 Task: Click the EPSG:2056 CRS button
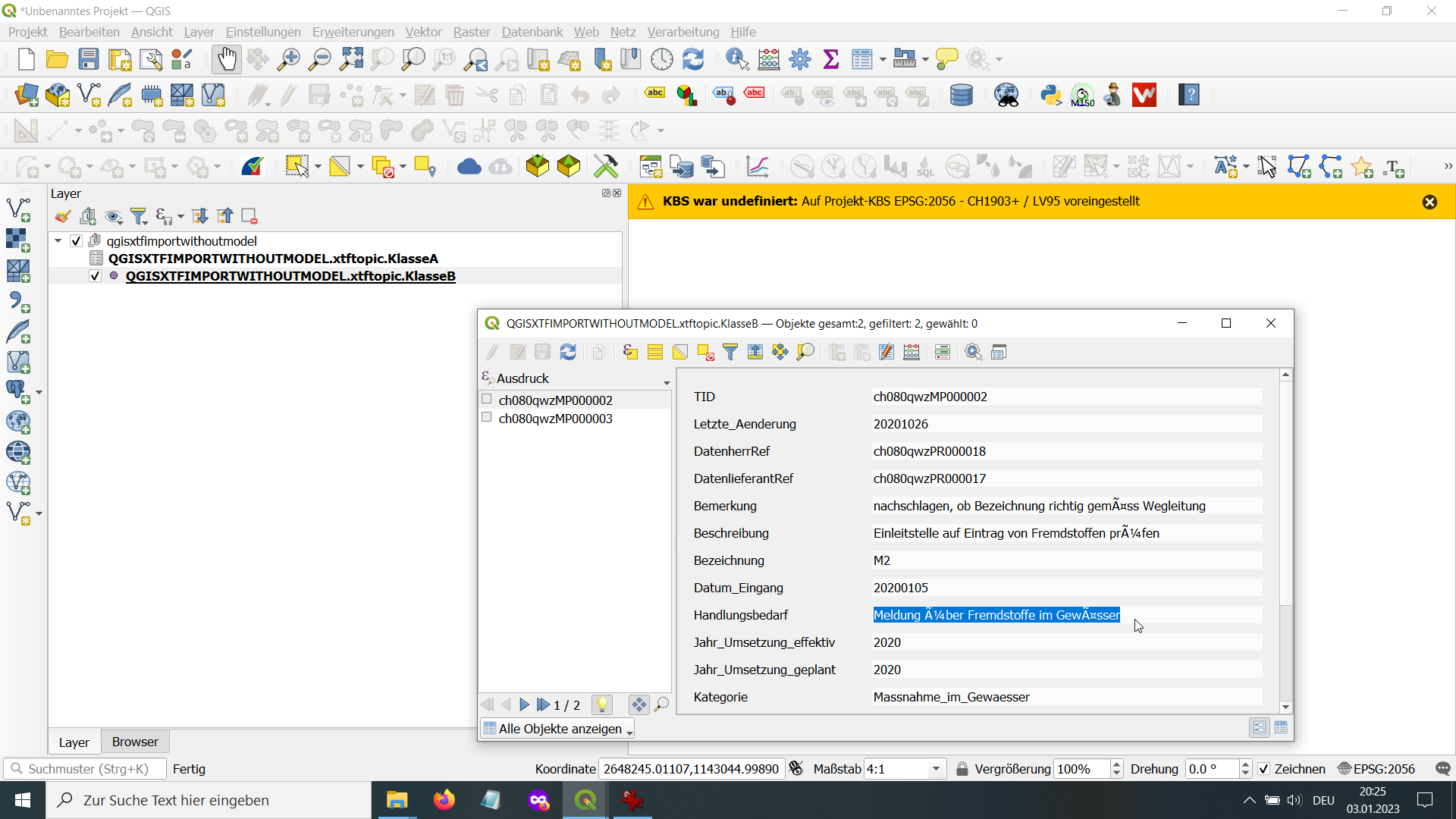1376,769
